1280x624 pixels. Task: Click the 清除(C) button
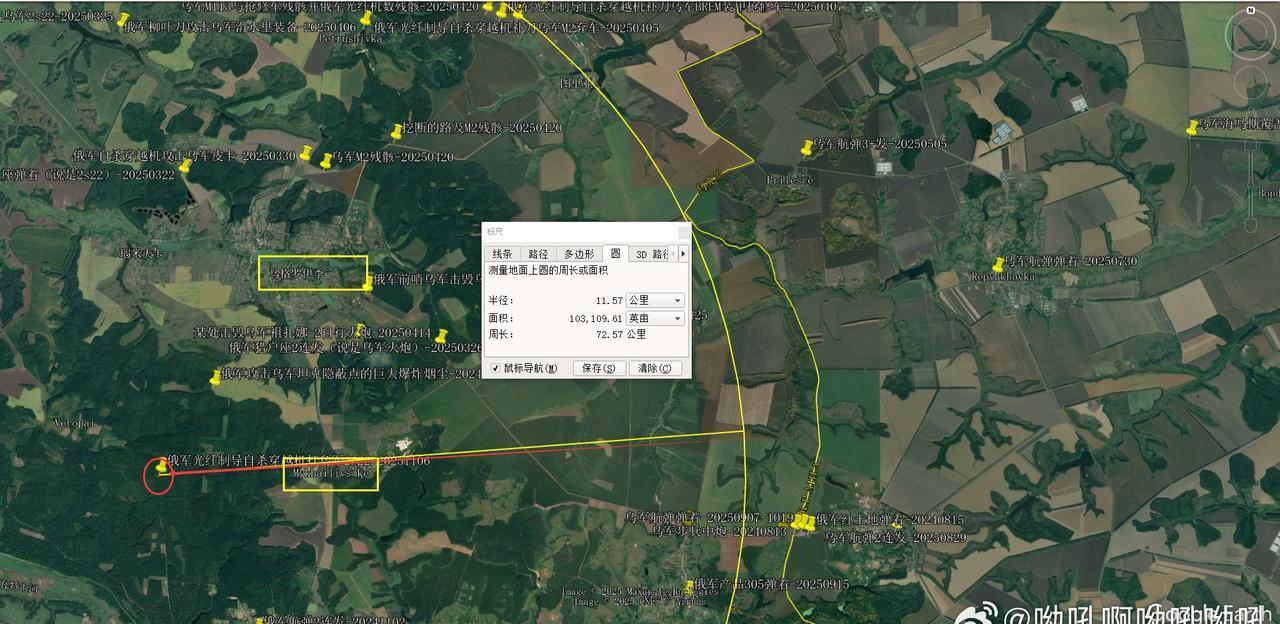click(657, 368)
